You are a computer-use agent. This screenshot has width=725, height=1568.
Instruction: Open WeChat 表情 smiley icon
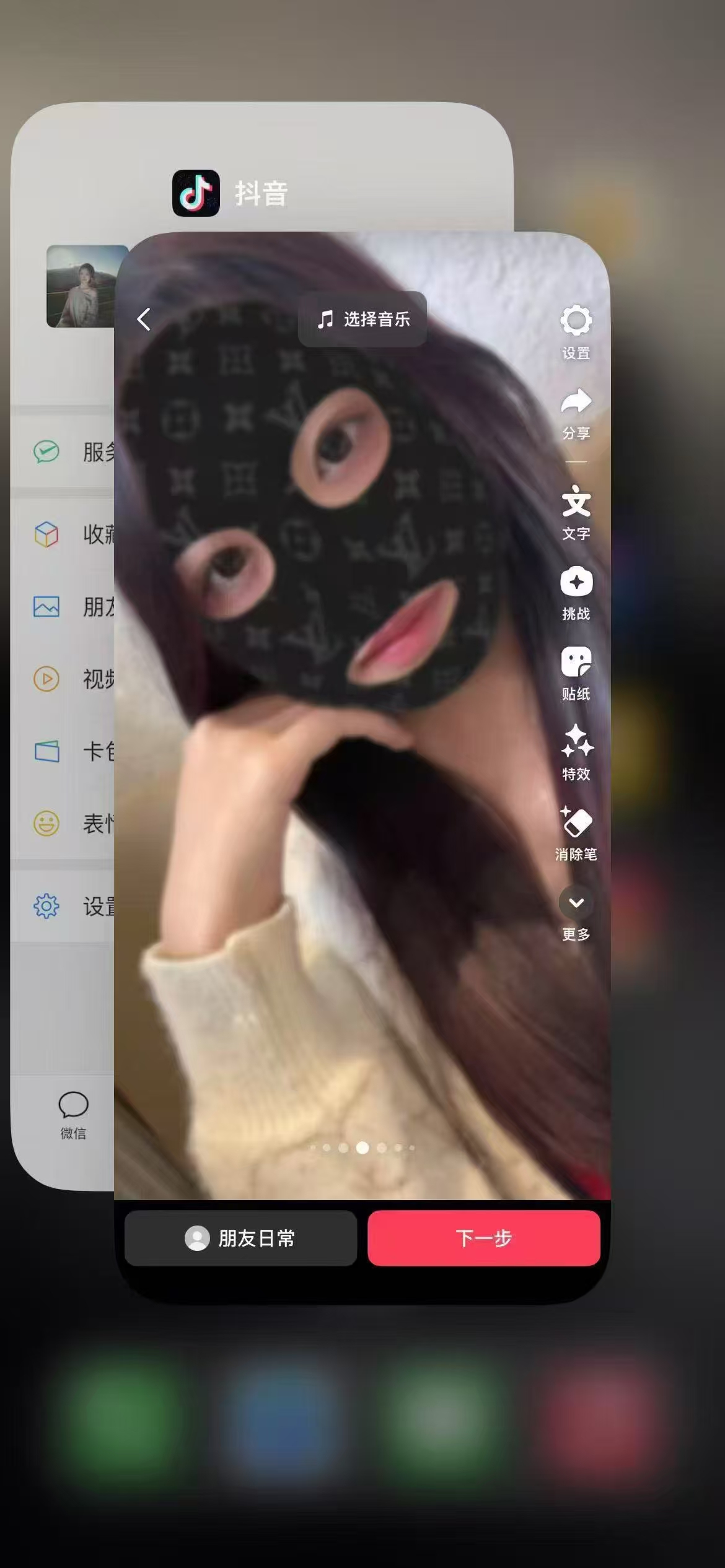tap(46, 824)
